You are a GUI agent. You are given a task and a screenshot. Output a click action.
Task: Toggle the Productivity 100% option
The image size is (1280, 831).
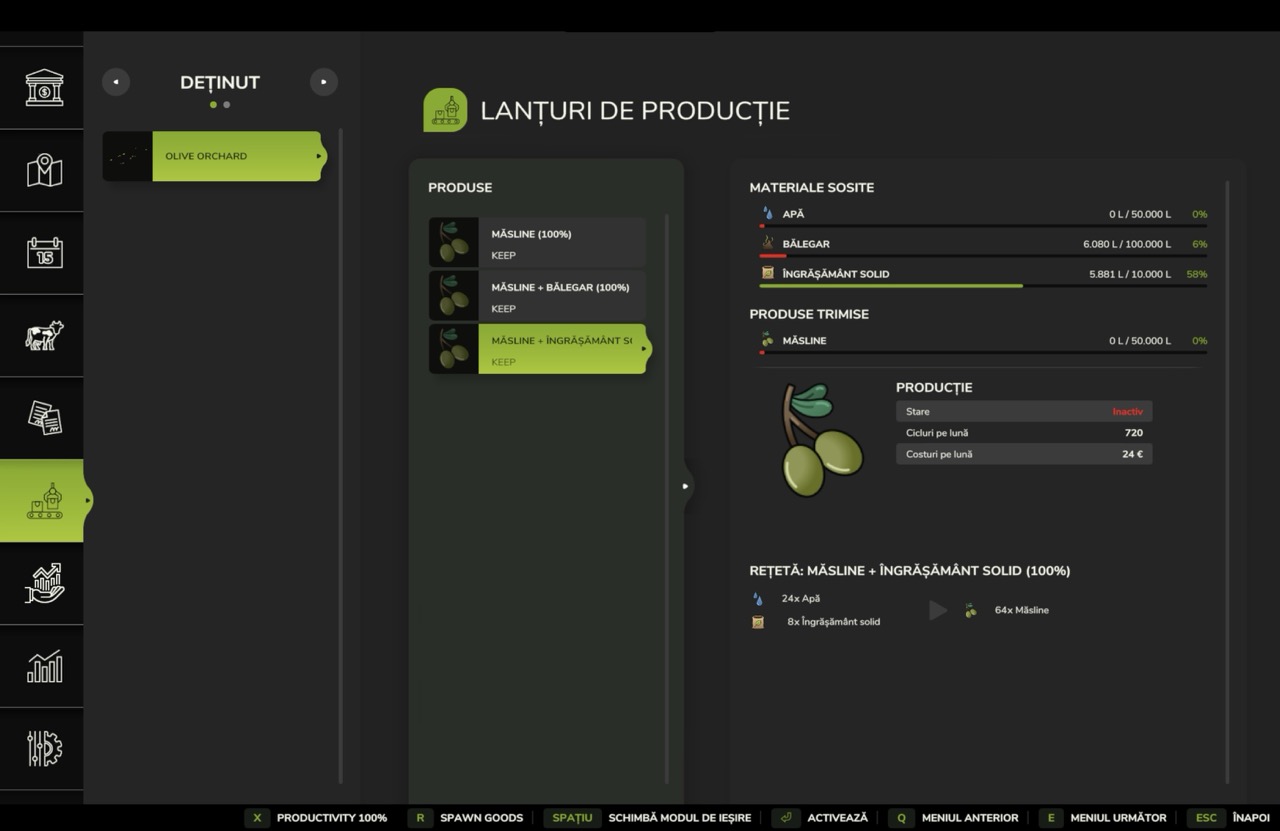click(x=318, y=818)
